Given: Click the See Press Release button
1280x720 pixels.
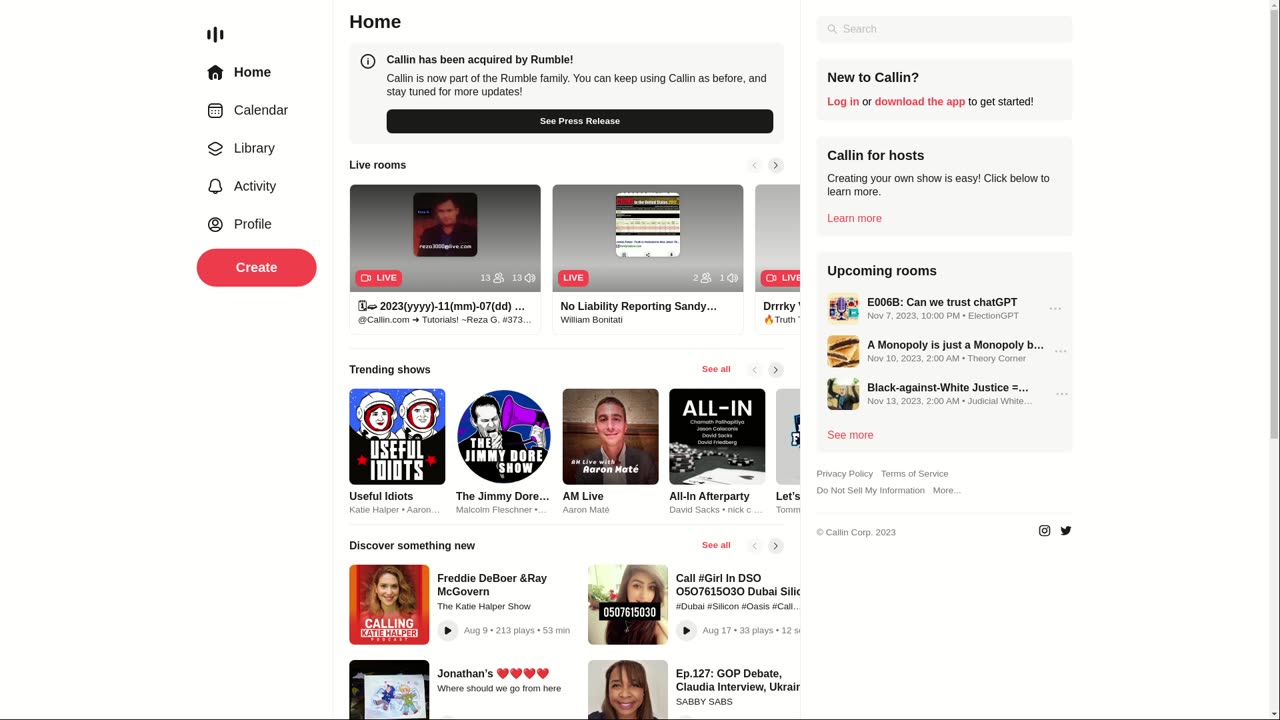Looking at the screenshot, I should [x=580, y=121].
